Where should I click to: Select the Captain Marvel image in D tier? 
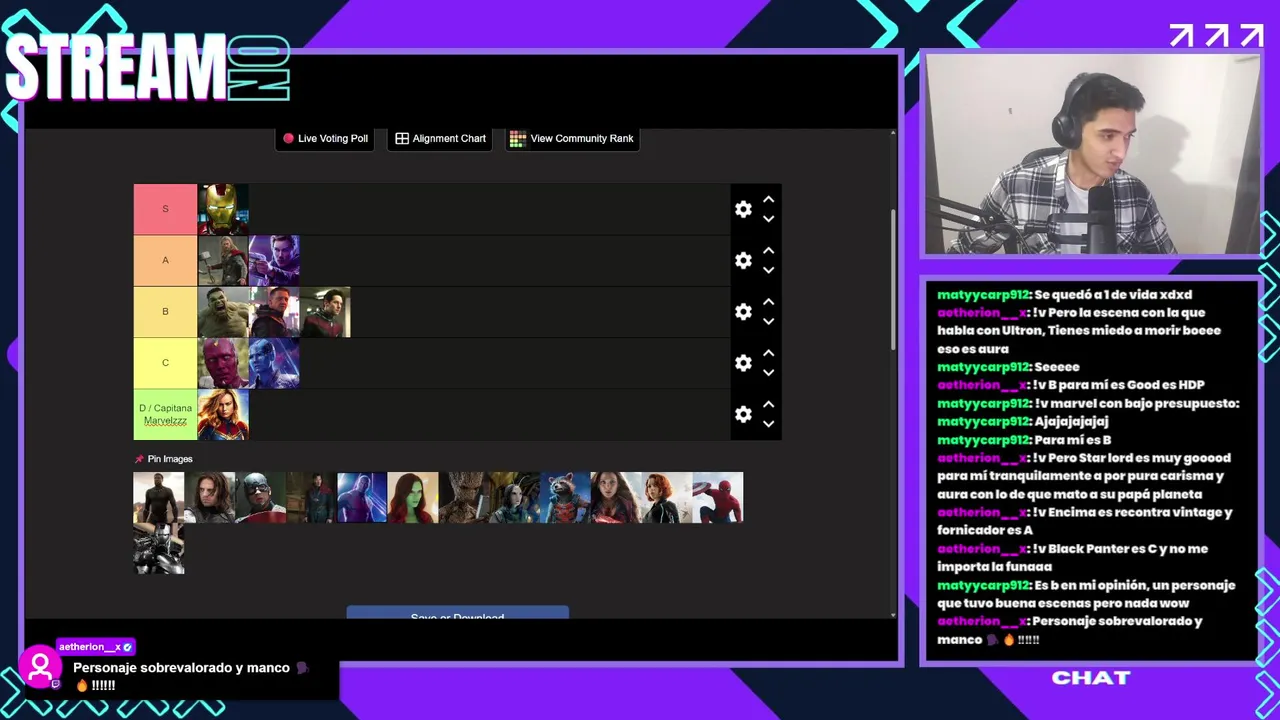pyautogui.click(x=223, y=414)
